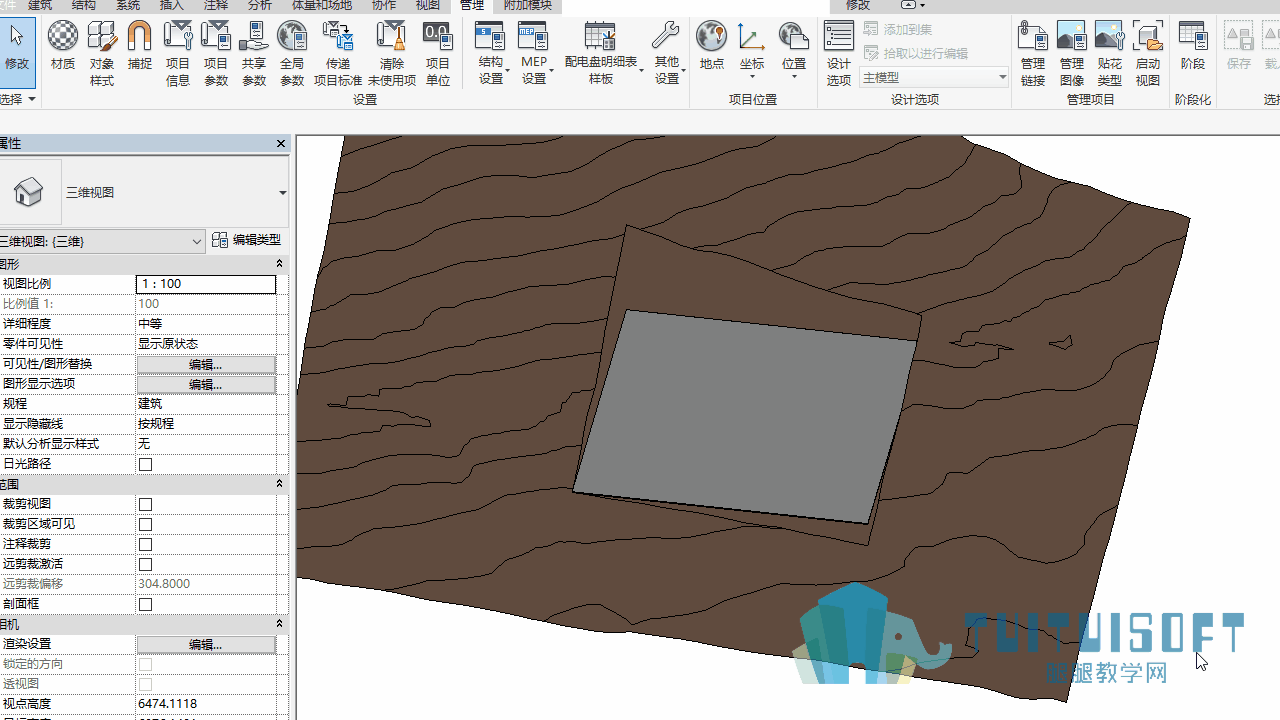Viewport: 1280px width, 720px height.
Task: Open 全局参数 (Global Parameters)
Action: (292, 54)
